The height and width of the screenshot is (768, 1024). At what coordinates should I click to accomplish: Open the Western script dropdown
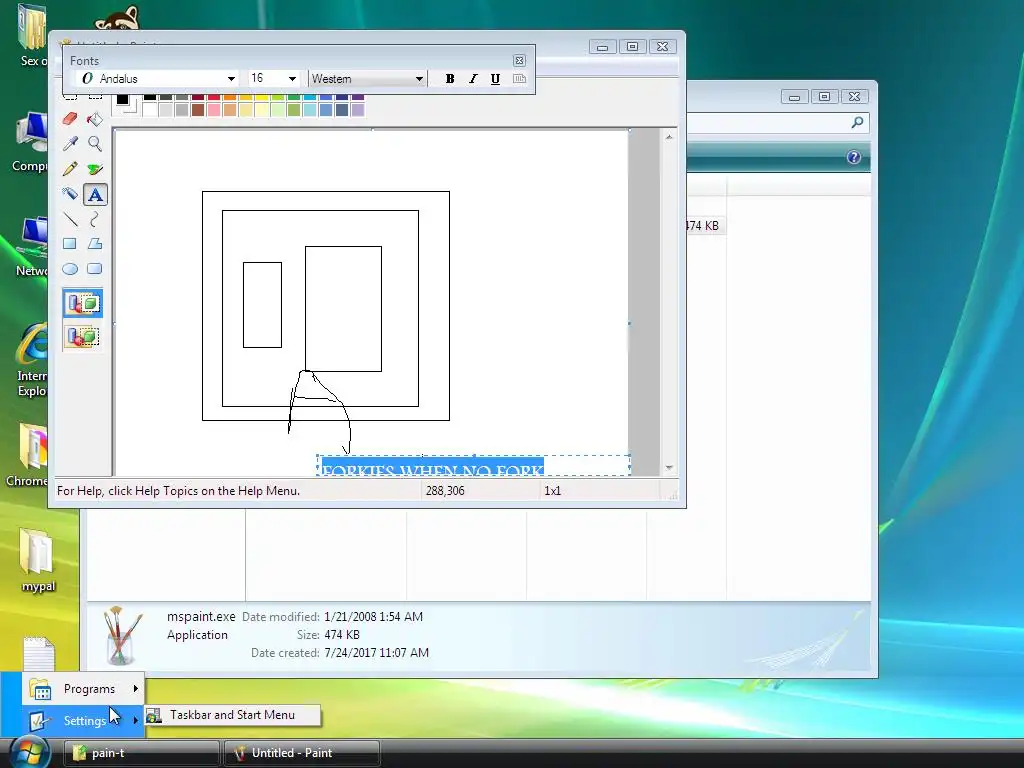419,79
